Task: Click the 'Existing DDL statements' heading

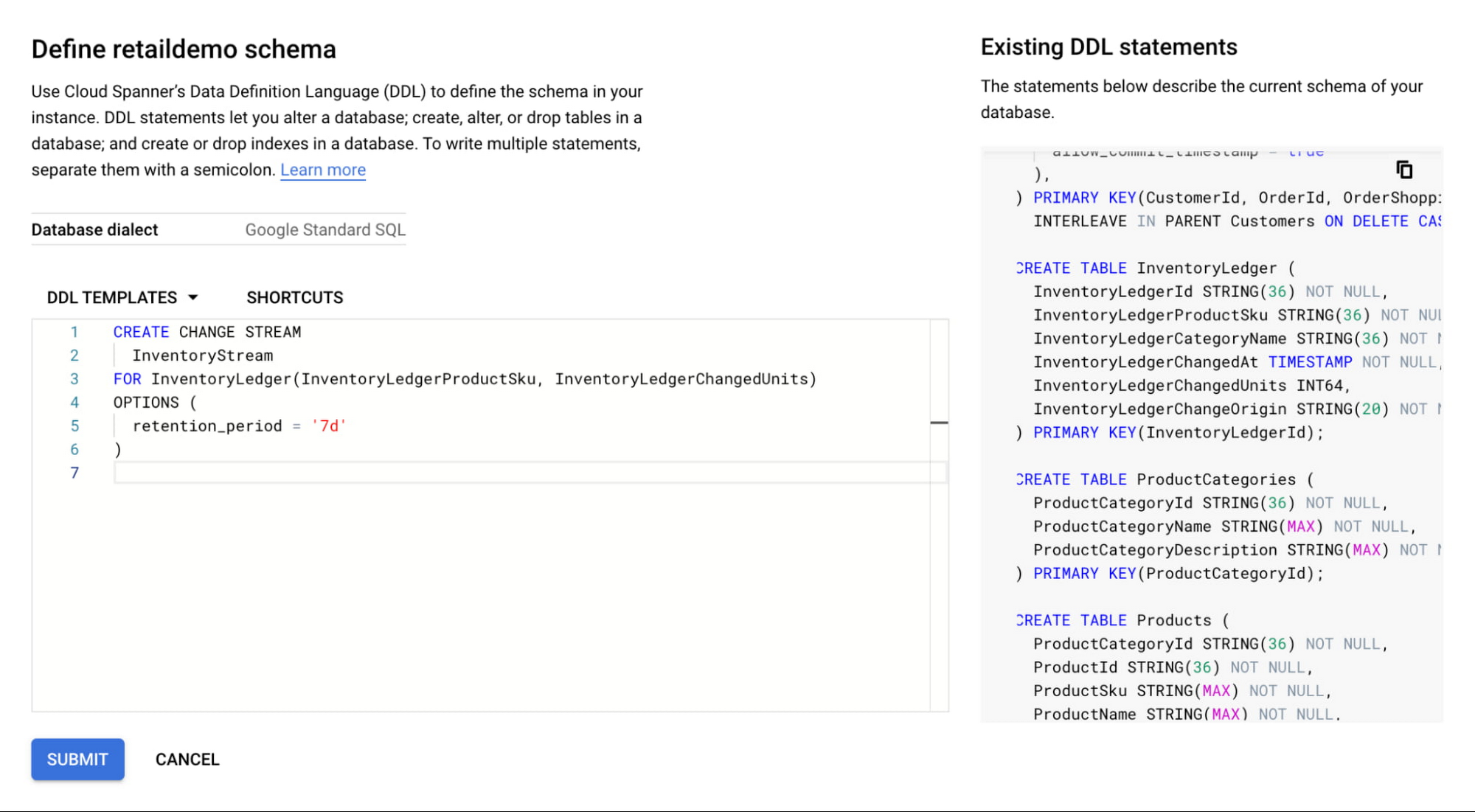Action: pyautogui.click(x=1108, y=46)
